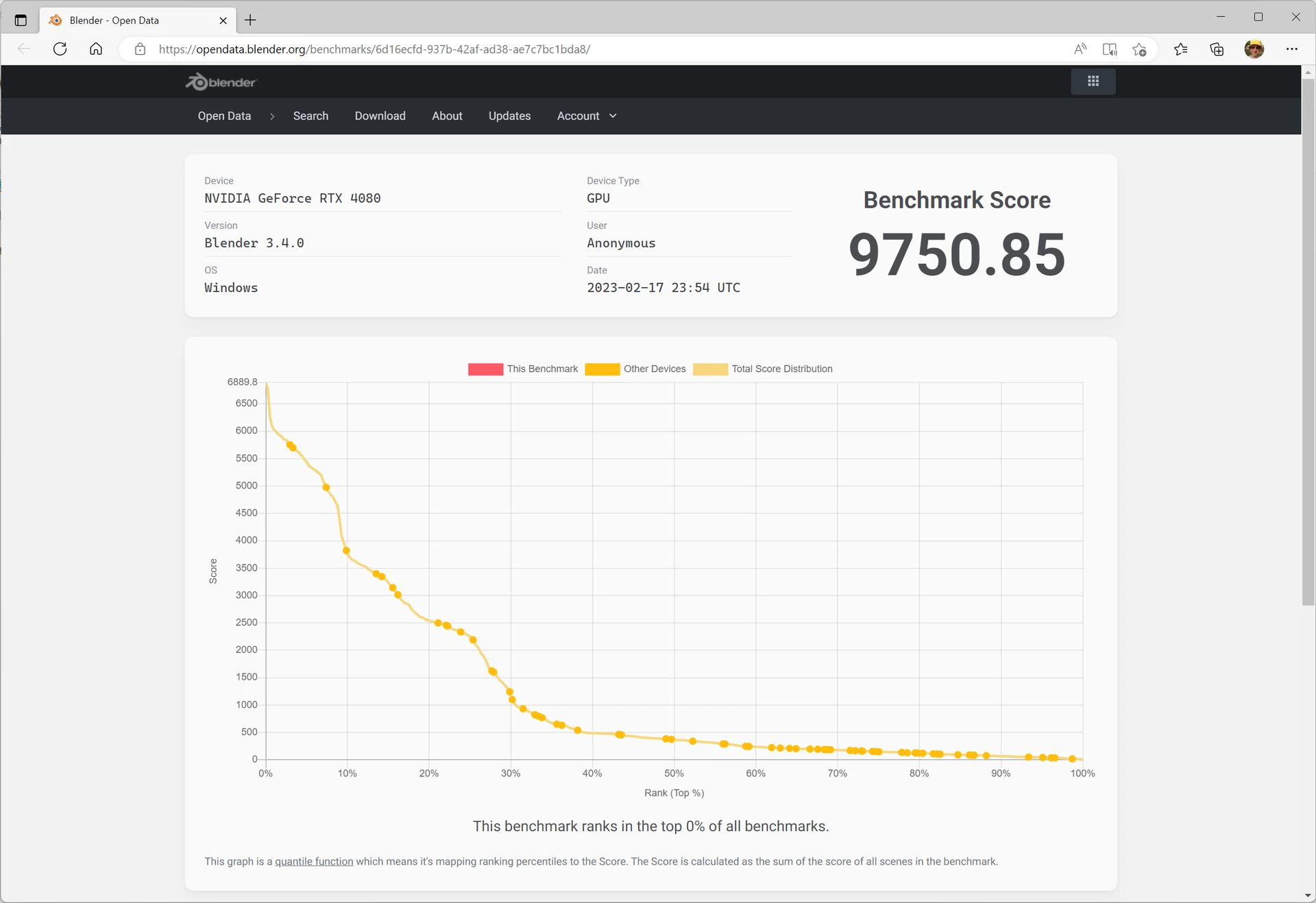Refresh the current page
Image resolution: width=1316 pixels, height=903 pixels.
[x=60, y=49]
